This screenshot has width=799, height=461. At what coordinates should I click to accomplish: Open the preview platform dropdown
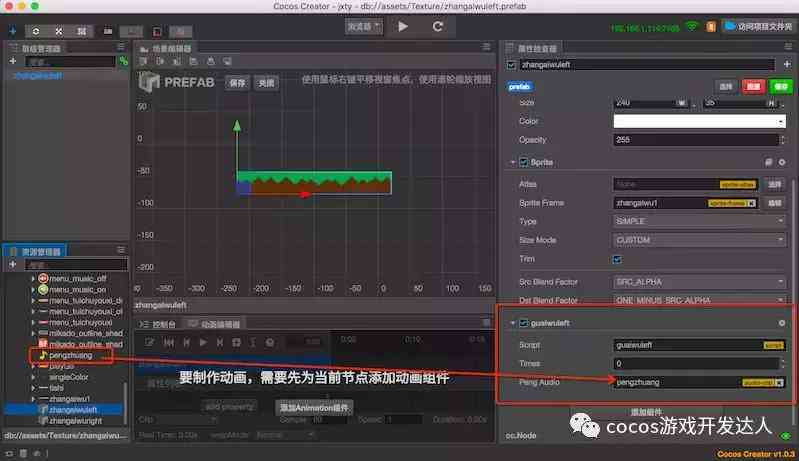tap(363, 26)
